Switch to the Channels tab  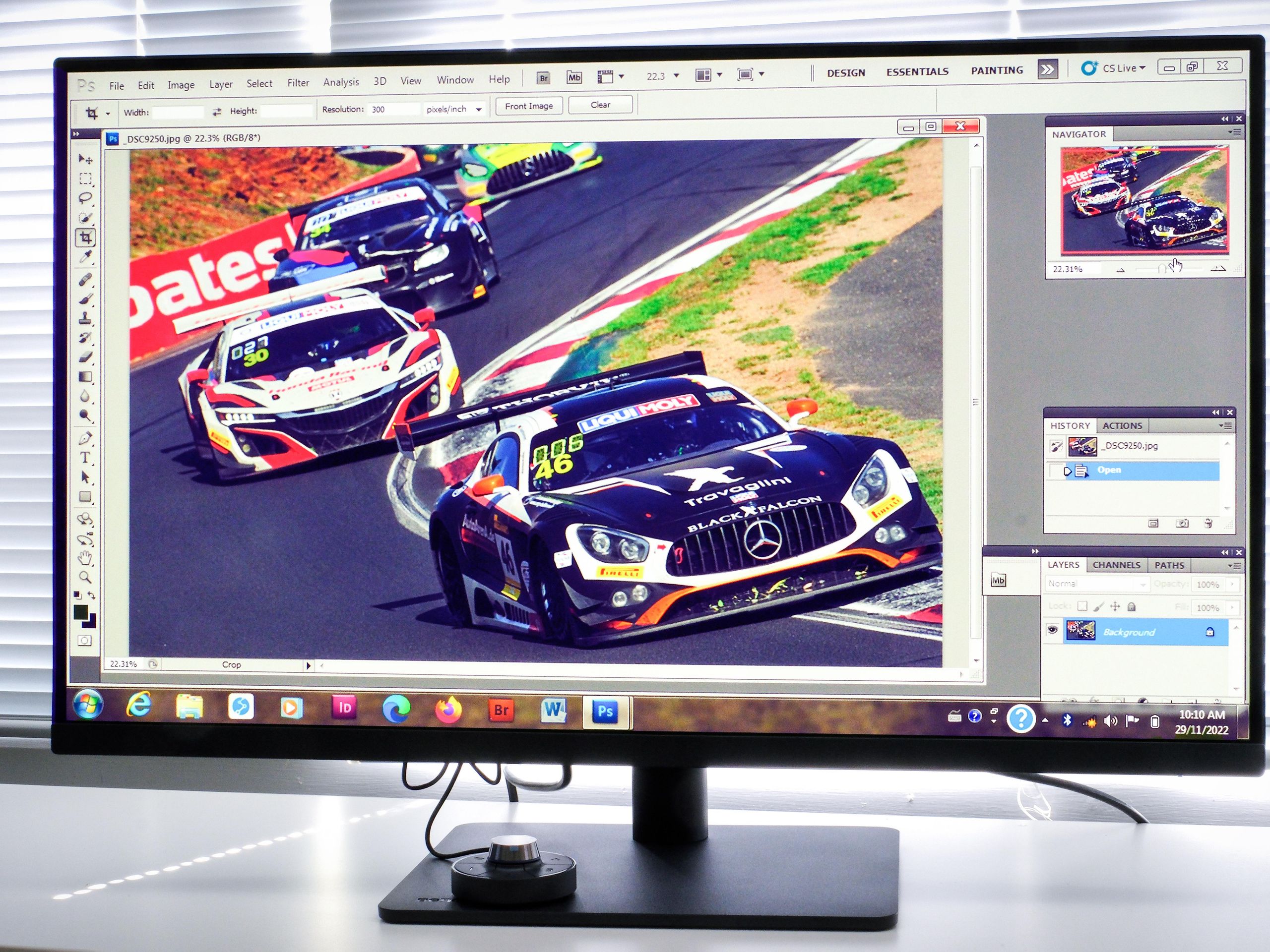pyautogui.click(x=1116, y=565)
